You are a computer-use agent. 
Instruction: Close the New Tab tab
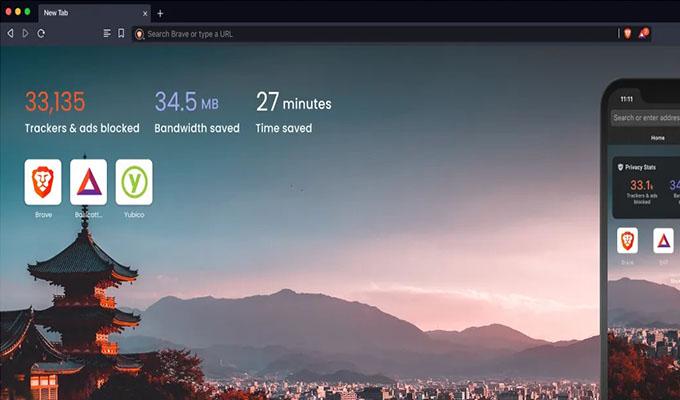[x=145, y=13]
